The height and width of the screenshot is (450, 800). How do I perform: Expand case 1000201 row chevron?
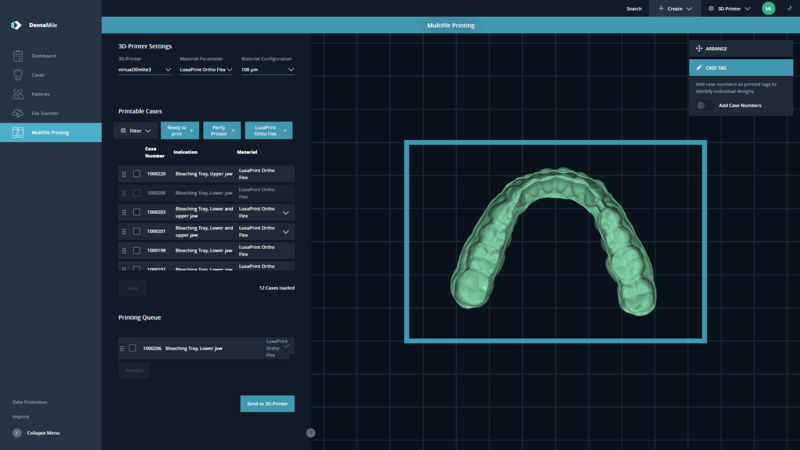[x=286, y=232]
